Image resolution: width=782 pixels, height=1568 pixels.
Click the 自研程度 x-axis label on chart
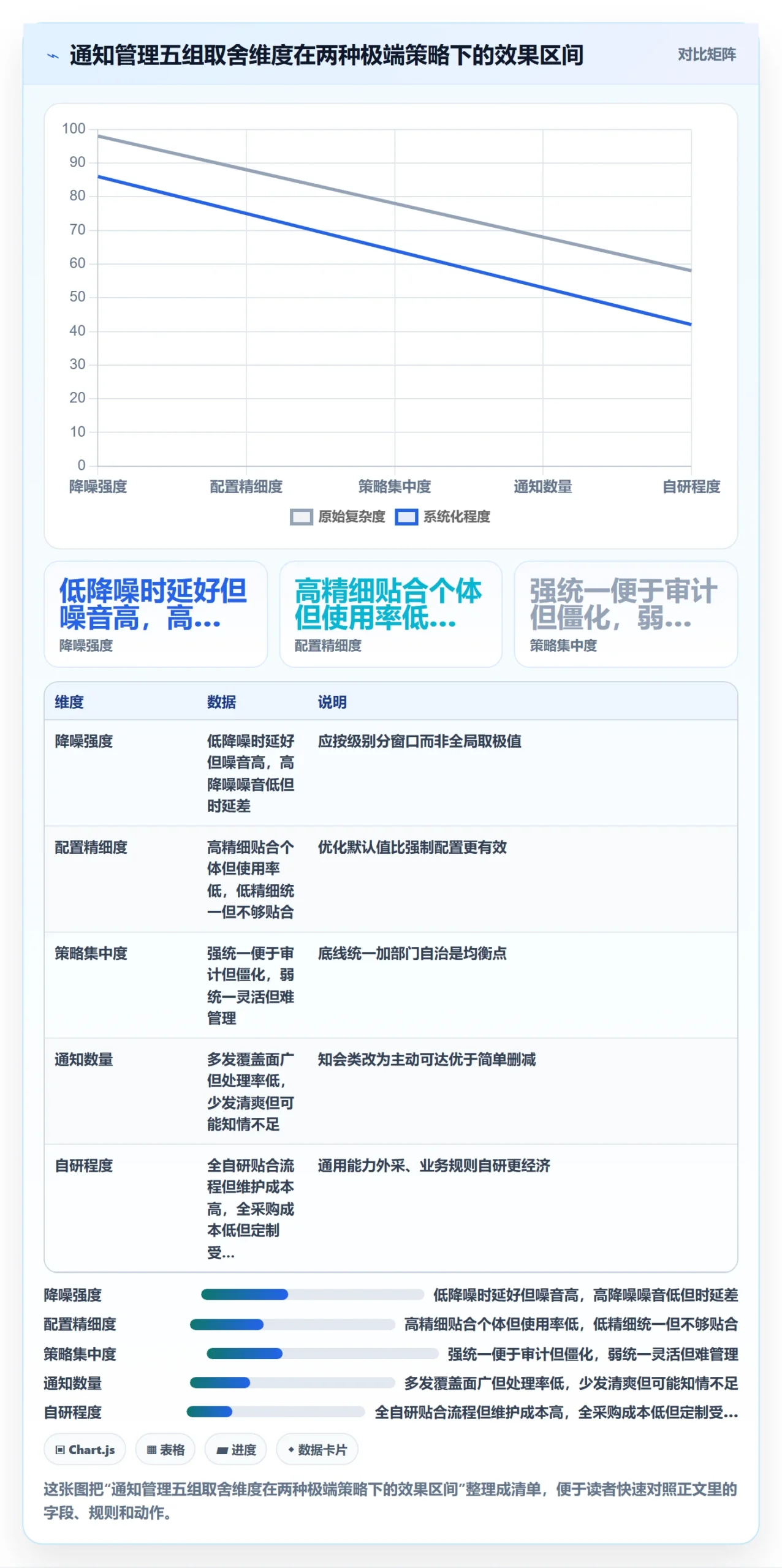pos(691,487)
